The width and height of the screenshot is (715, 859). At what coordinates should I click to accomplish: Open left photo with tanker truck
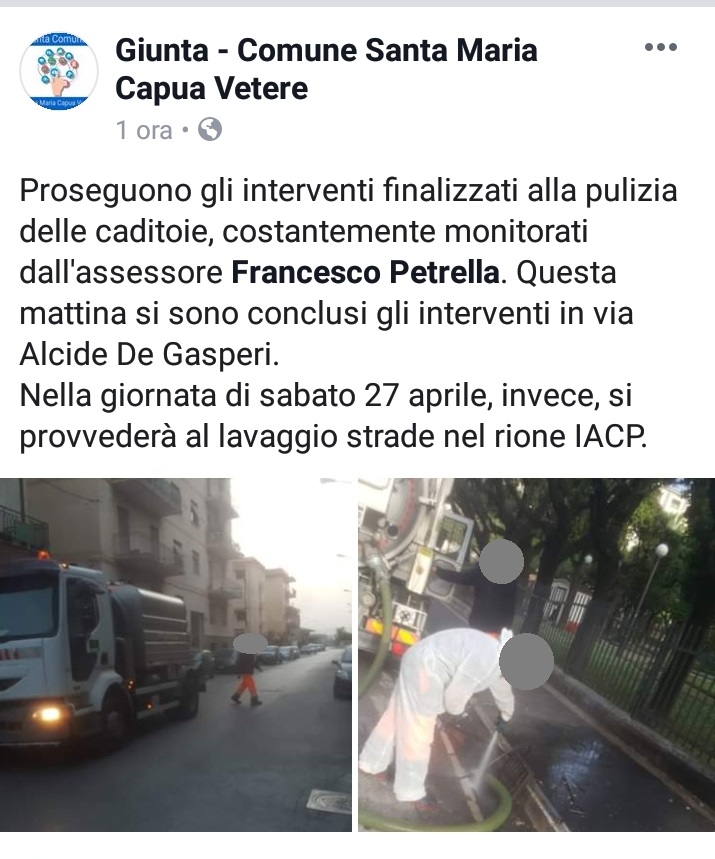(x=175, y=655)
